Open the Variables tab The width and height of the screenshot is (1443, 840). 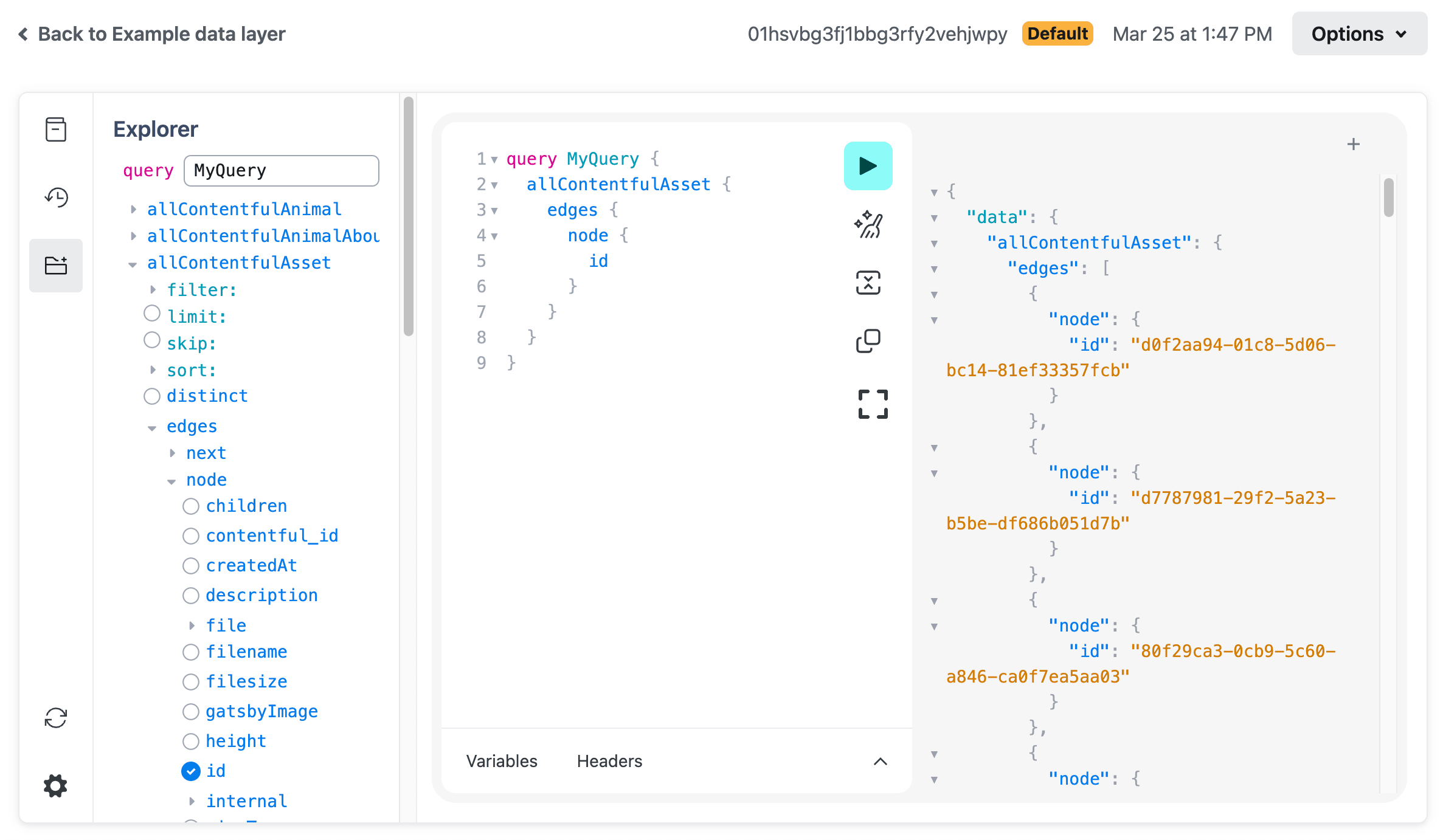click(502, 761)
